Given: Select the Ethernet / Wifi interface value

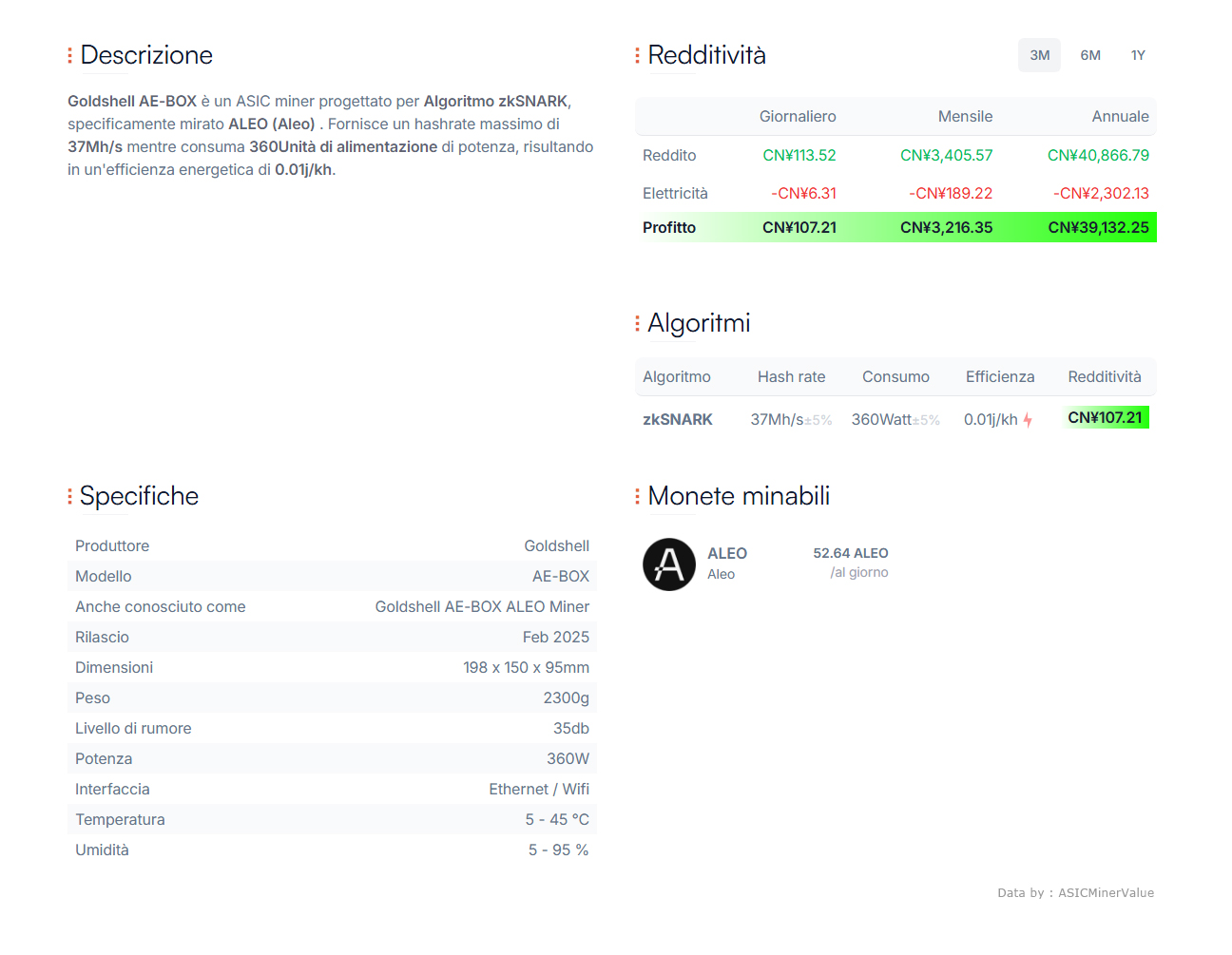Looking at the screenshot, I should click(539, 789).
